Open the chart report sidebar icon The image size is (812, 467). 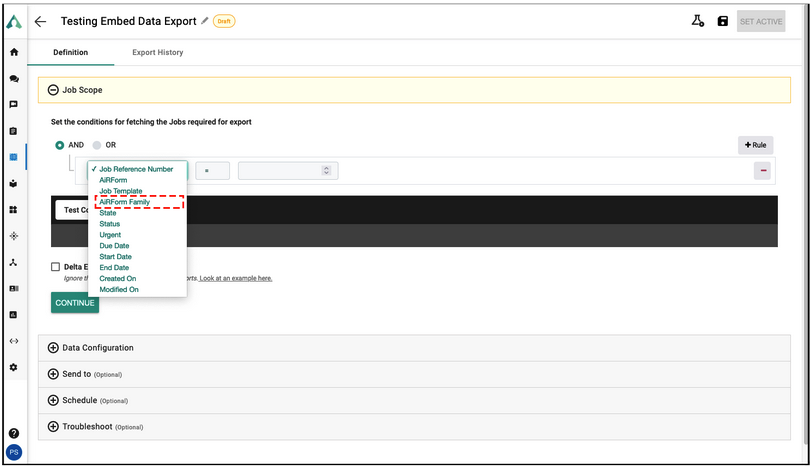point(13,315)
